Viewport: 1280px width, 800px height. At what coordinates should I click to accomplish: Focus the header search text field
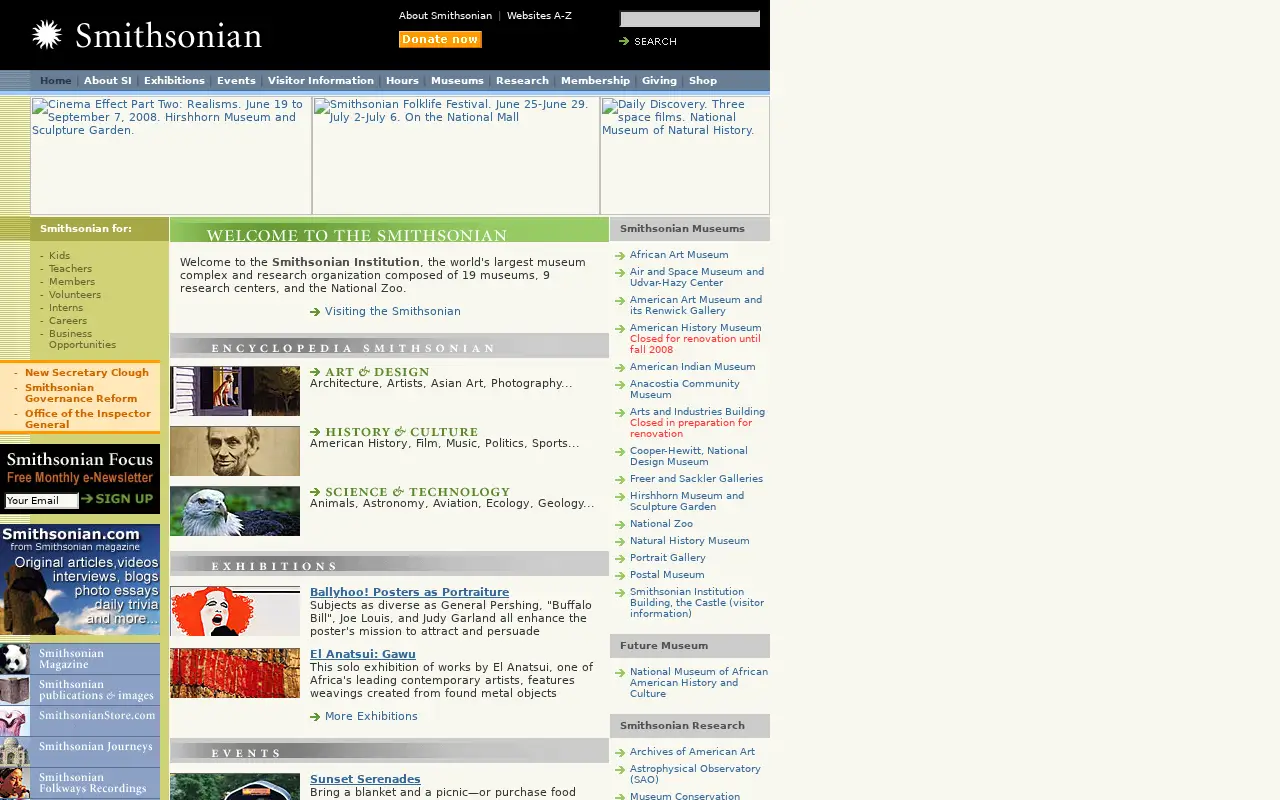690,19
